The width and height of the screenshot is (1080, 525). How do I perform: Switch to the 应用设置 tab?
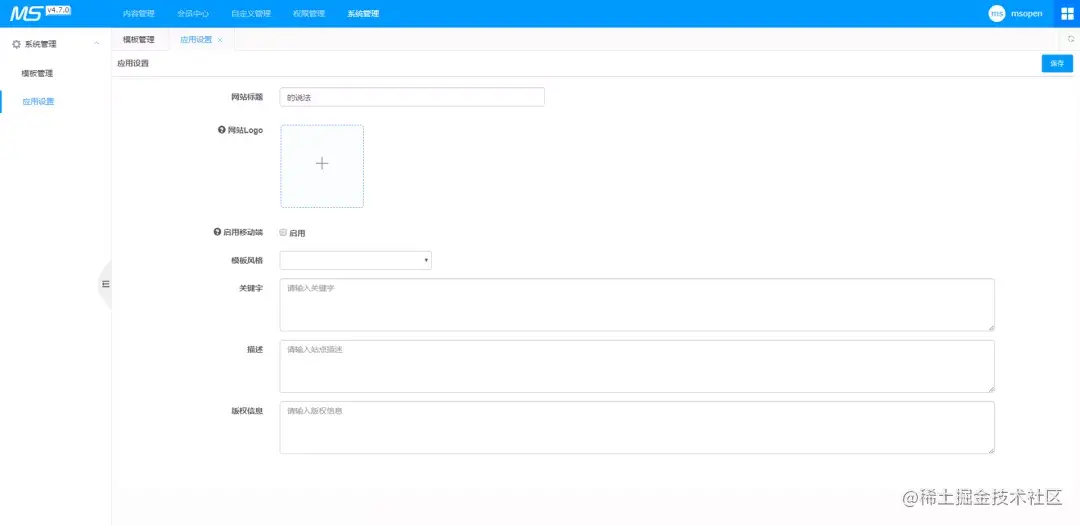coord(196,40)
